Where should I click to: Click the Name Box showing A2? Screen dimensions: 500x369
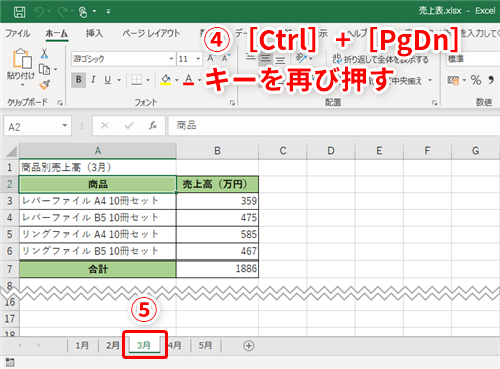coord(32,126)
